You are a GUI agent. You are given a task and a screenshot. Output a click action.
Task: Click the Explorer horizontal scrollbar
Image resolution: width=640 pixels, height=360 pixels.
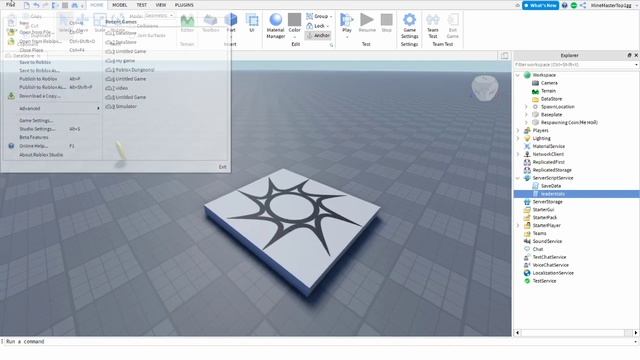click(x=576, y=333)
